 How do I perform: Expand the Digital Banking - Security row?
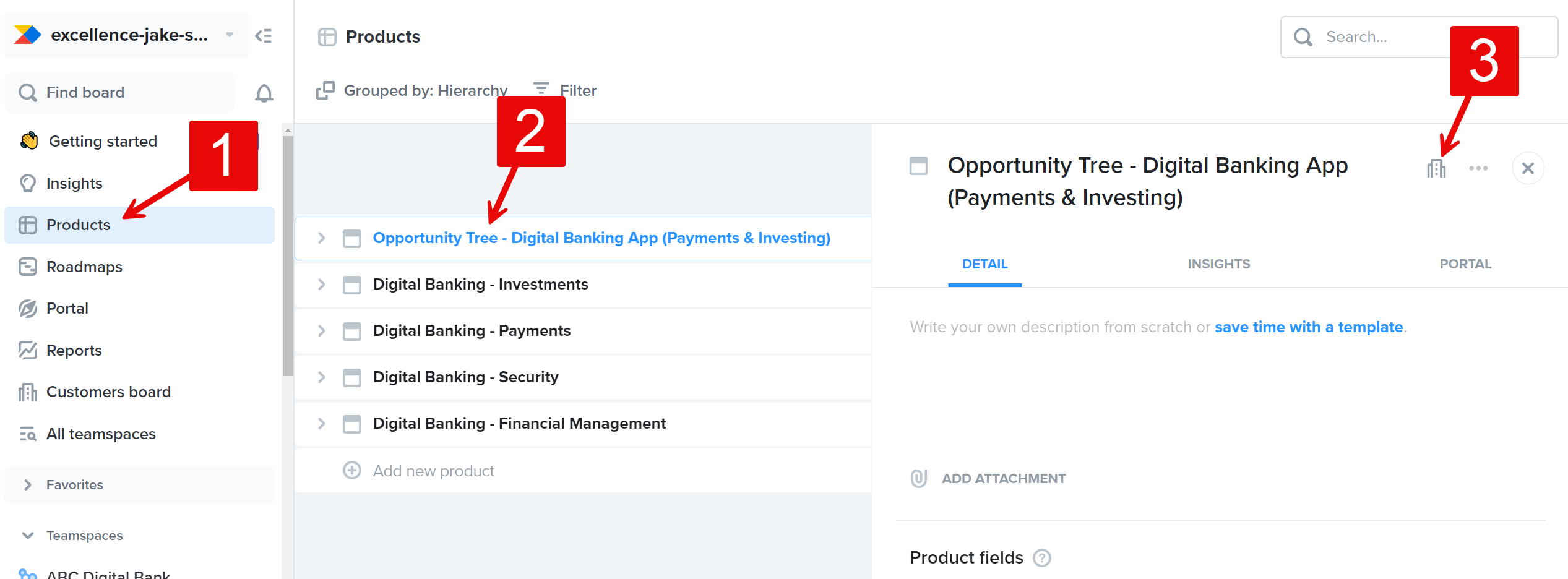pos(321,377)
